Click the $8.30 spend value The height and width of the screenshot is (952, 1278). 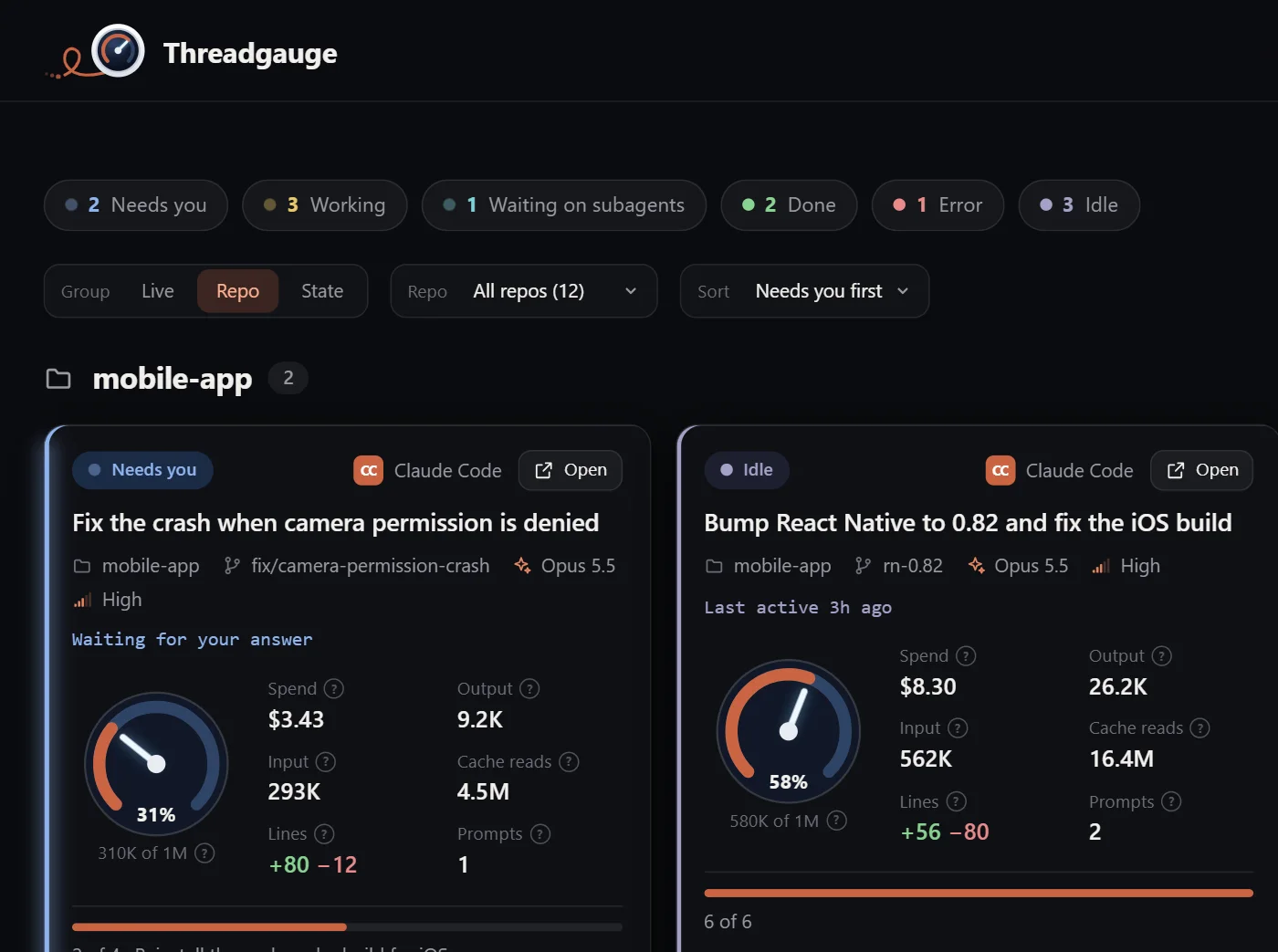pyautogui.click(x=927, y=687)
